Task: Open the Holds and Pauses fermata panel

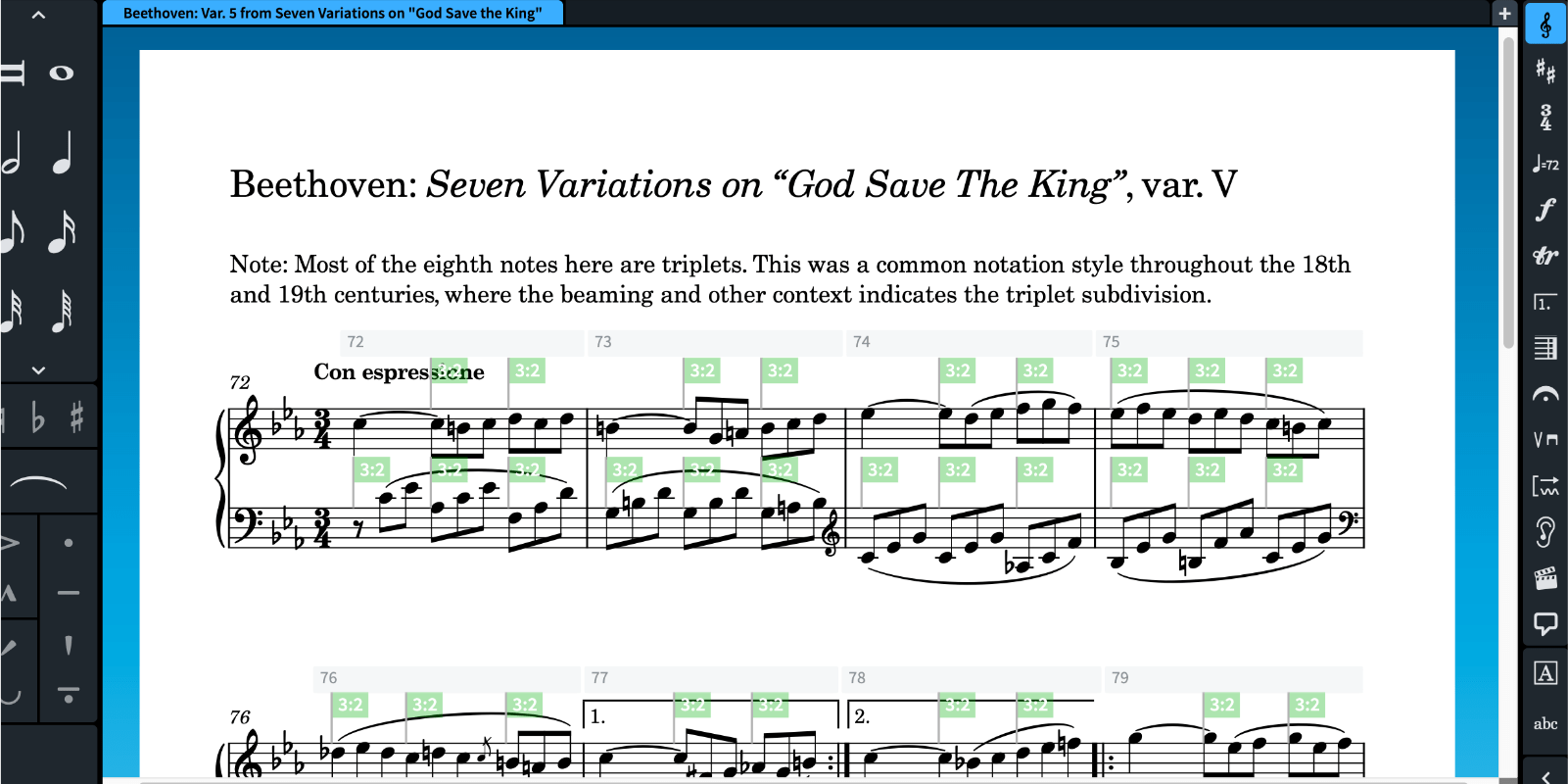Action: (x=1545, y=394)
